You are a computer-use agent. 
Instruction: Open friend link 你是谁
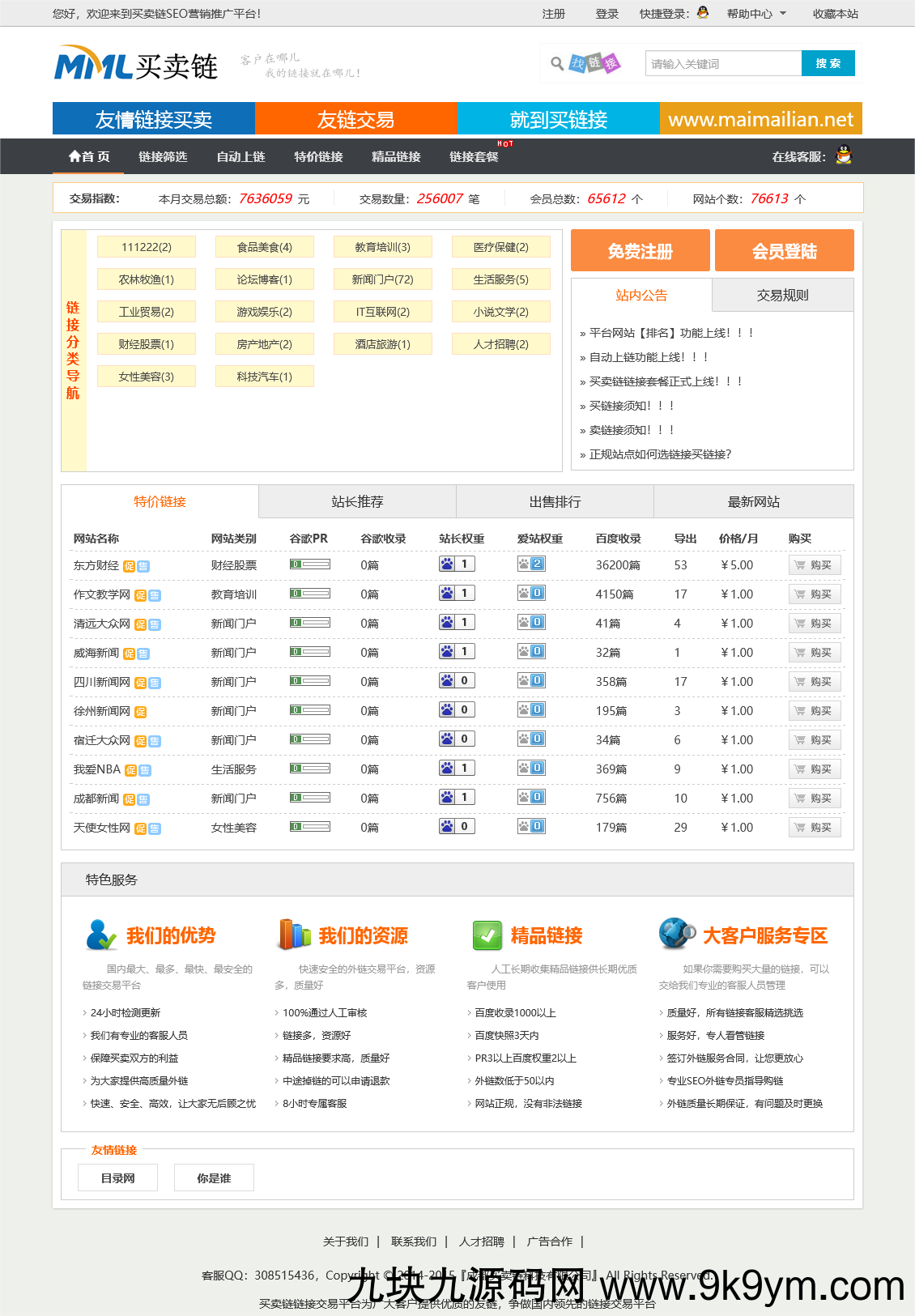tap(215, 1178)
